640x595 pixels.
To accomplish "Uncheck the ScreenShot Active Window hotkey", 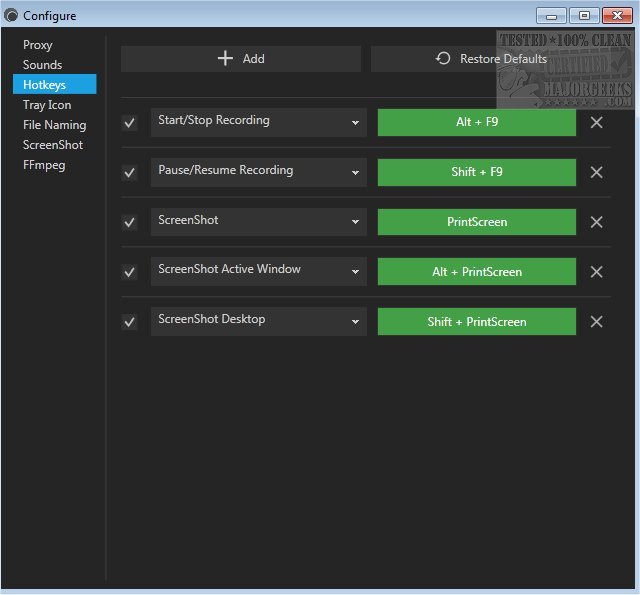I will pyautogui.click(x=129, y=272).
